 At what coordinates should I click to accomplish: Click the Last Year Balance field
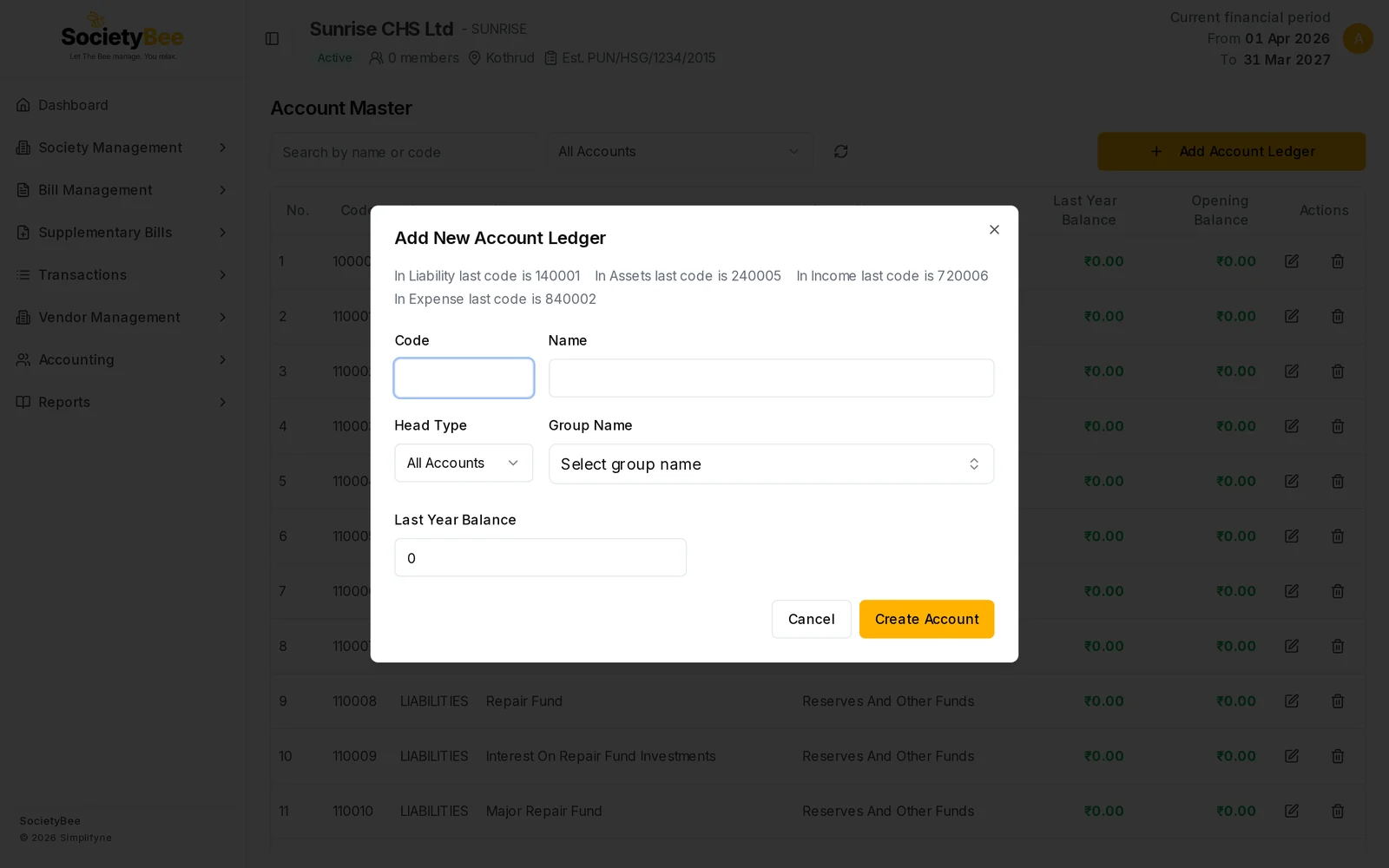pyautogui.click(x=540, y=557)
